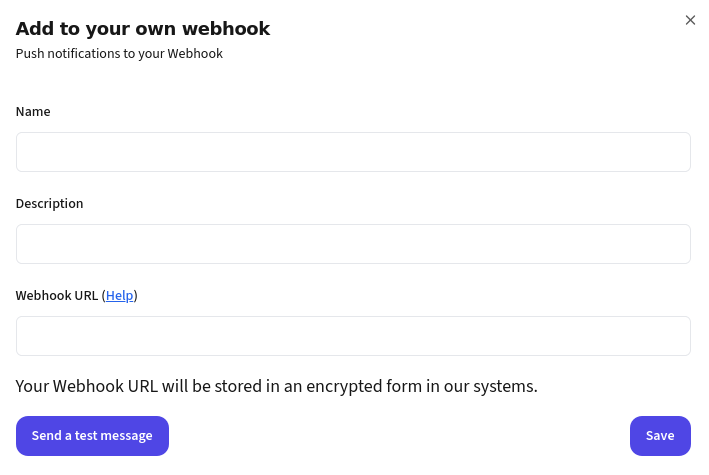Click into the Name input field
Image resolution: width=709 pixels, height=475 pixels.
click(x=353, y=152)
